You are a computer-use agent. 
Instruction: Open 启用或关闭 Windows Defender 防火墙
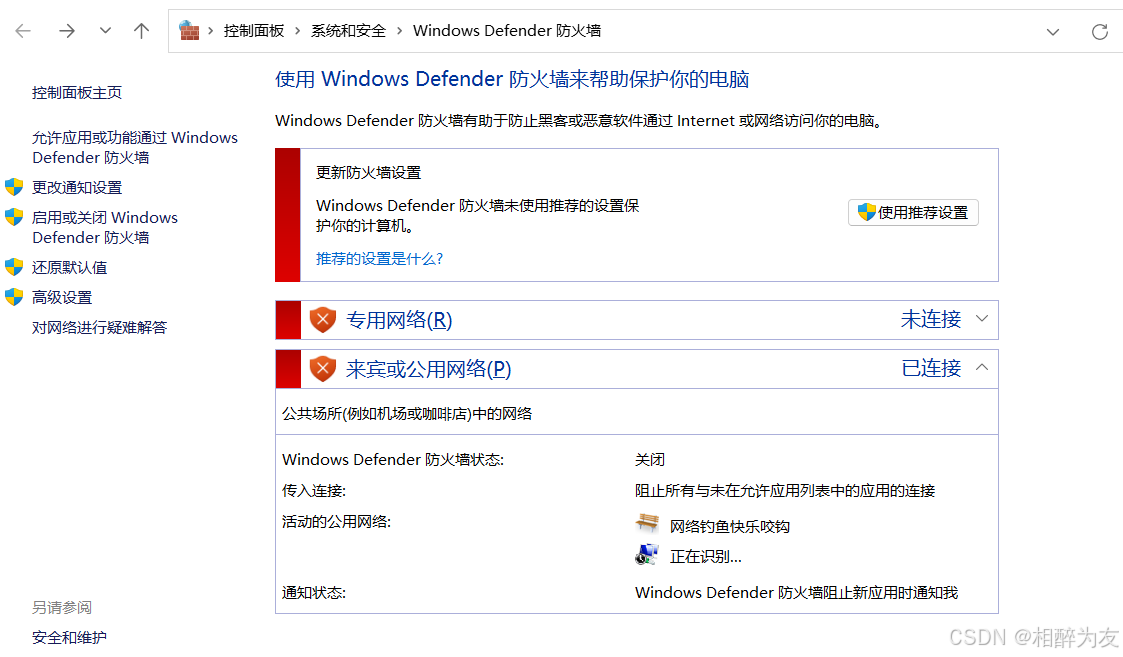click(x=105, y=228)
